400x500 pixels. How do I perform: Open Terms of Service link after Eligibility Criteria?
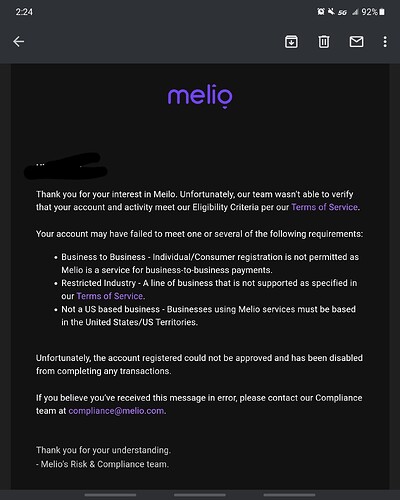(x=325, y=207)
